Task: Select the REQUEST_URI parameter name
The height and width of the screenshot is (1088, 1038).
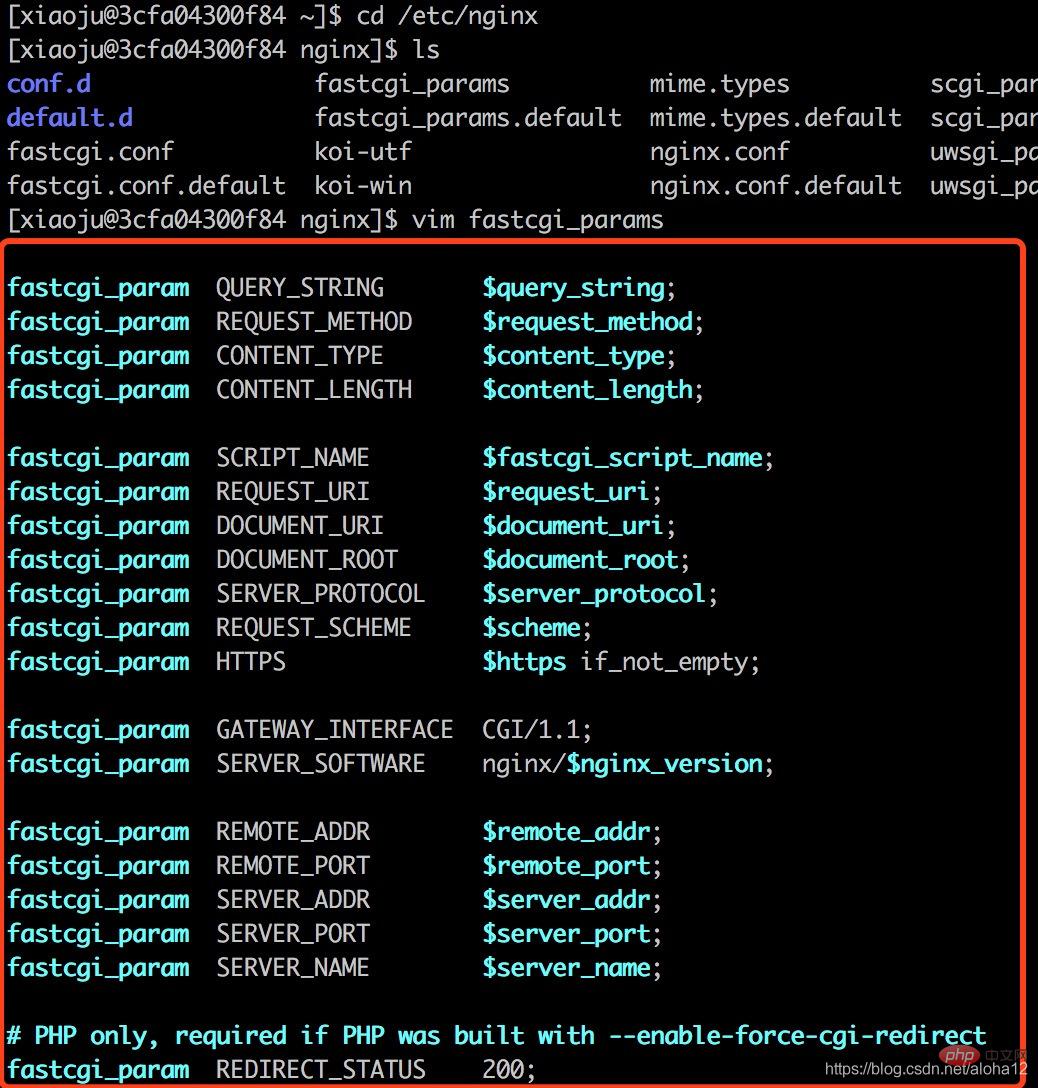Action: click(x=293, y=492)
